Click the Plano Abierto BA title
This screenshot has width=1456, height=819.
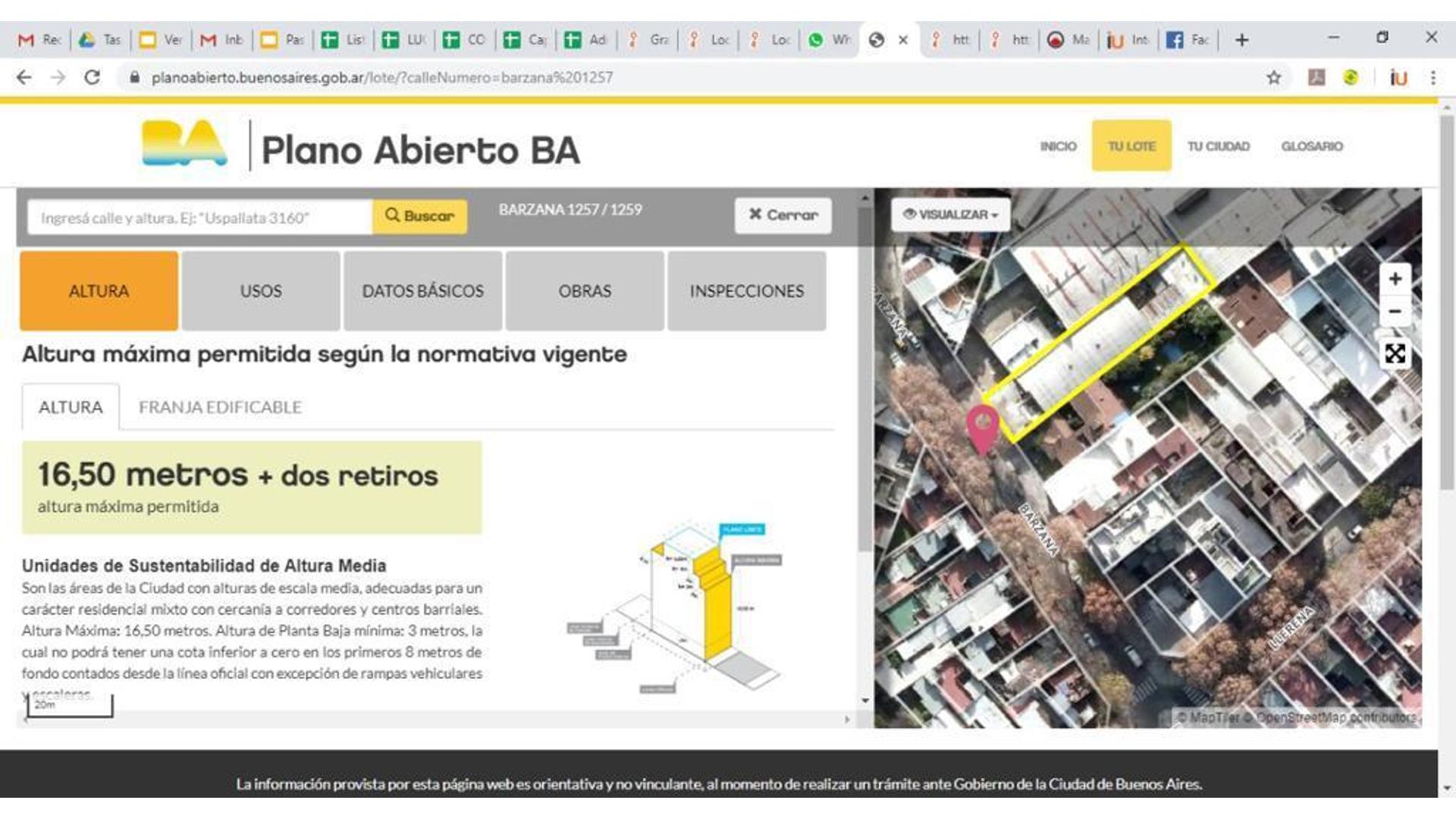pos(421,150)
